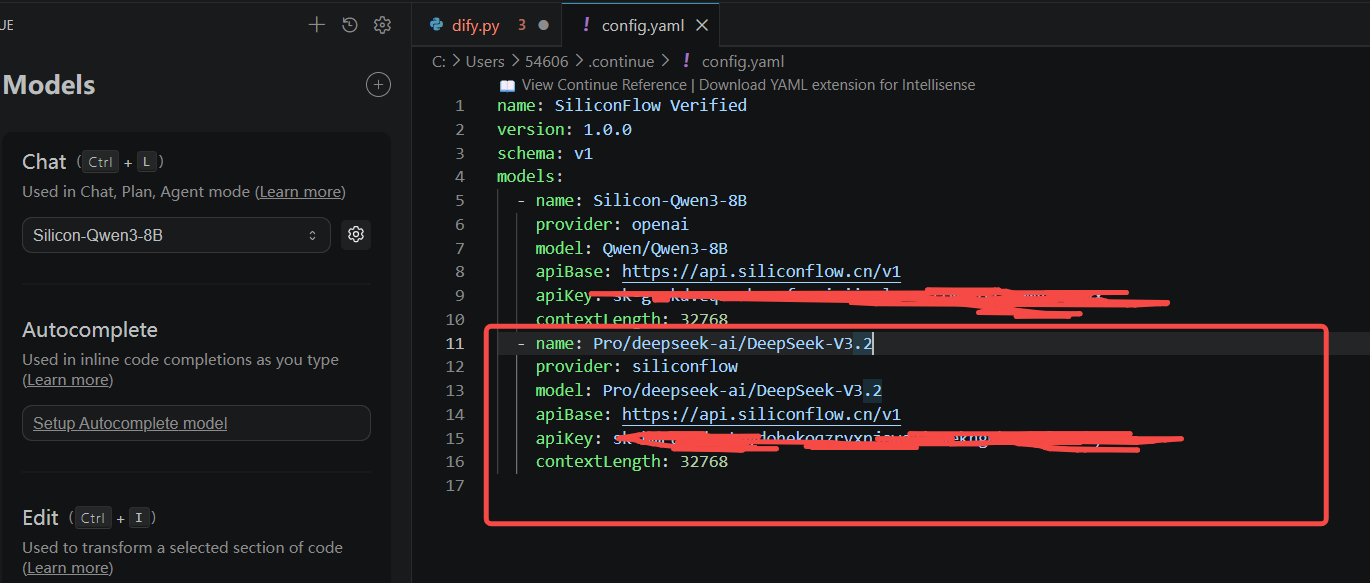
Task: Open the session history icon
Action: 349,25
